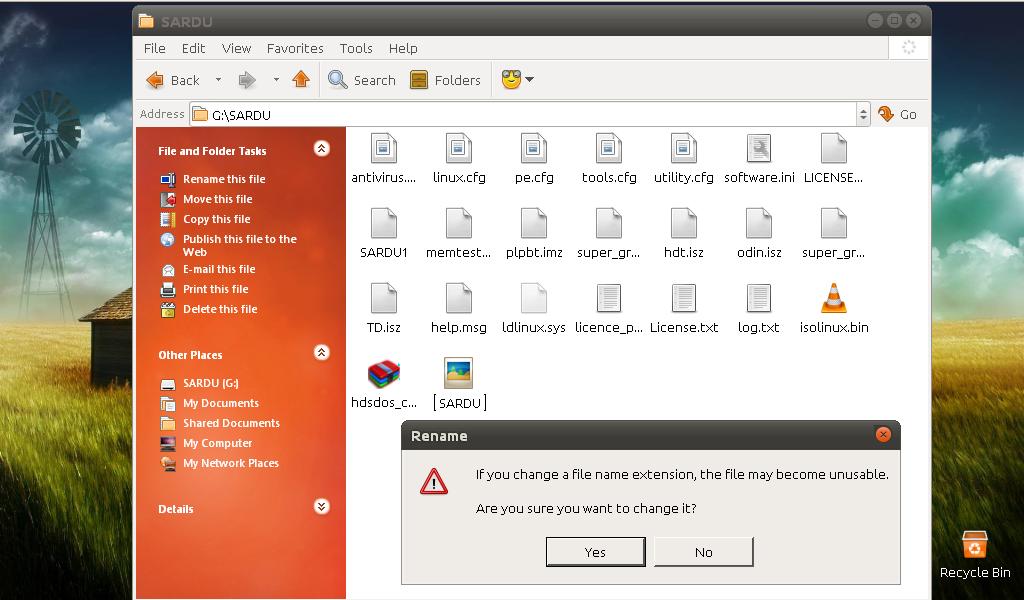Viewport: 1024px width, 600px height.
Task: Click Move this file
Action: pyautogui.click(x=206, y=199)
